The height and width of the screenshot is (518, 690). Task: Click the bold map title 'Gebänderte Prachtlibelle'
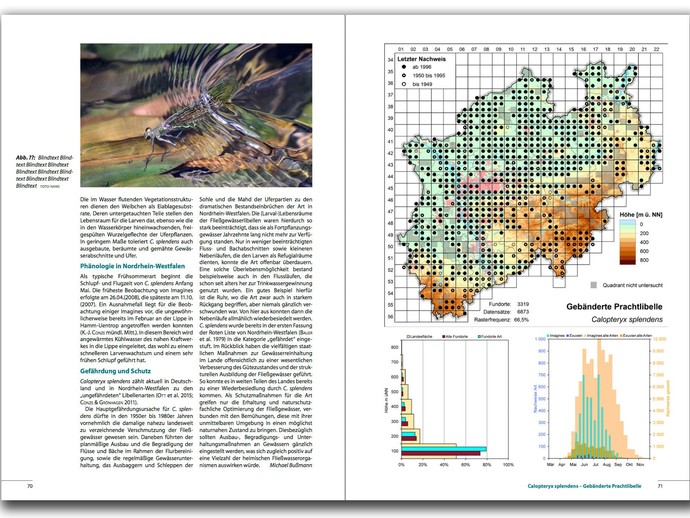click(x=614, y=307)
